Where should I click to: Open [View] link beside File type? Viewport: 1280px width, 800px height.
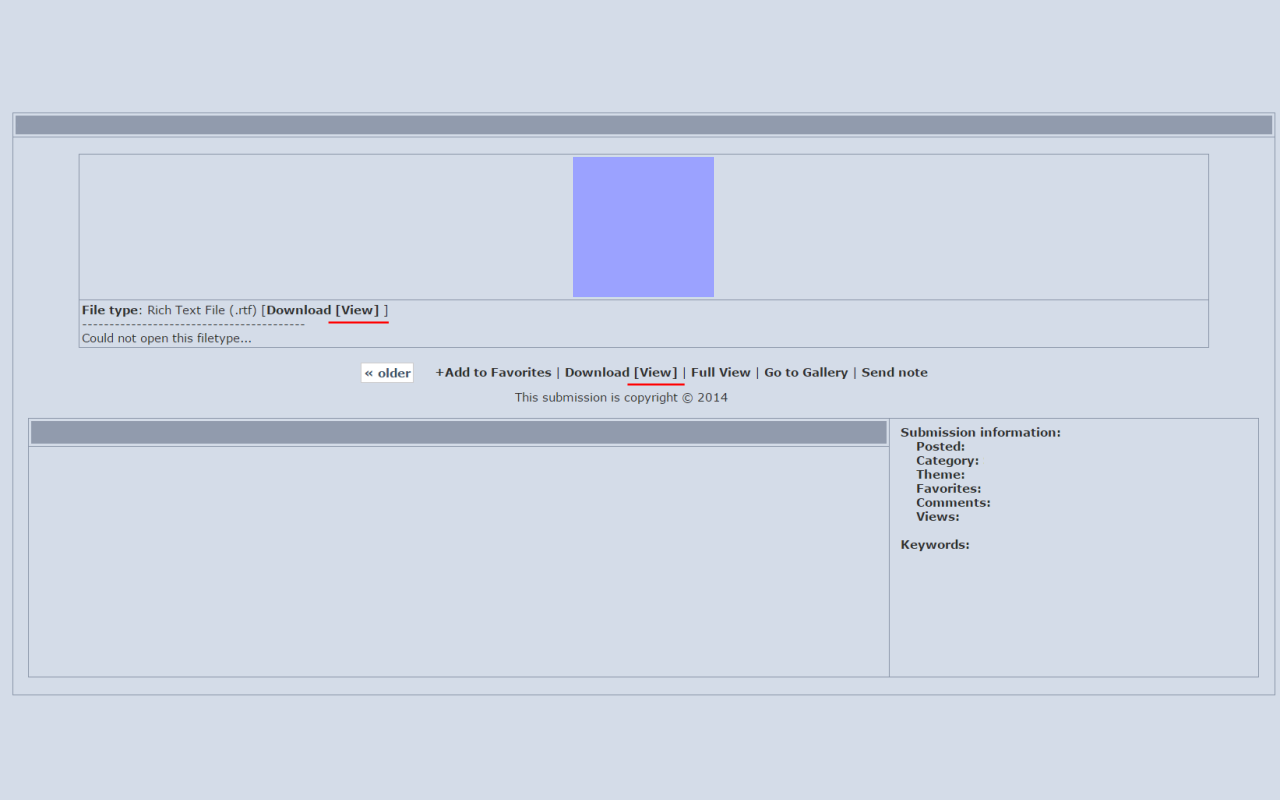(357, 310)
